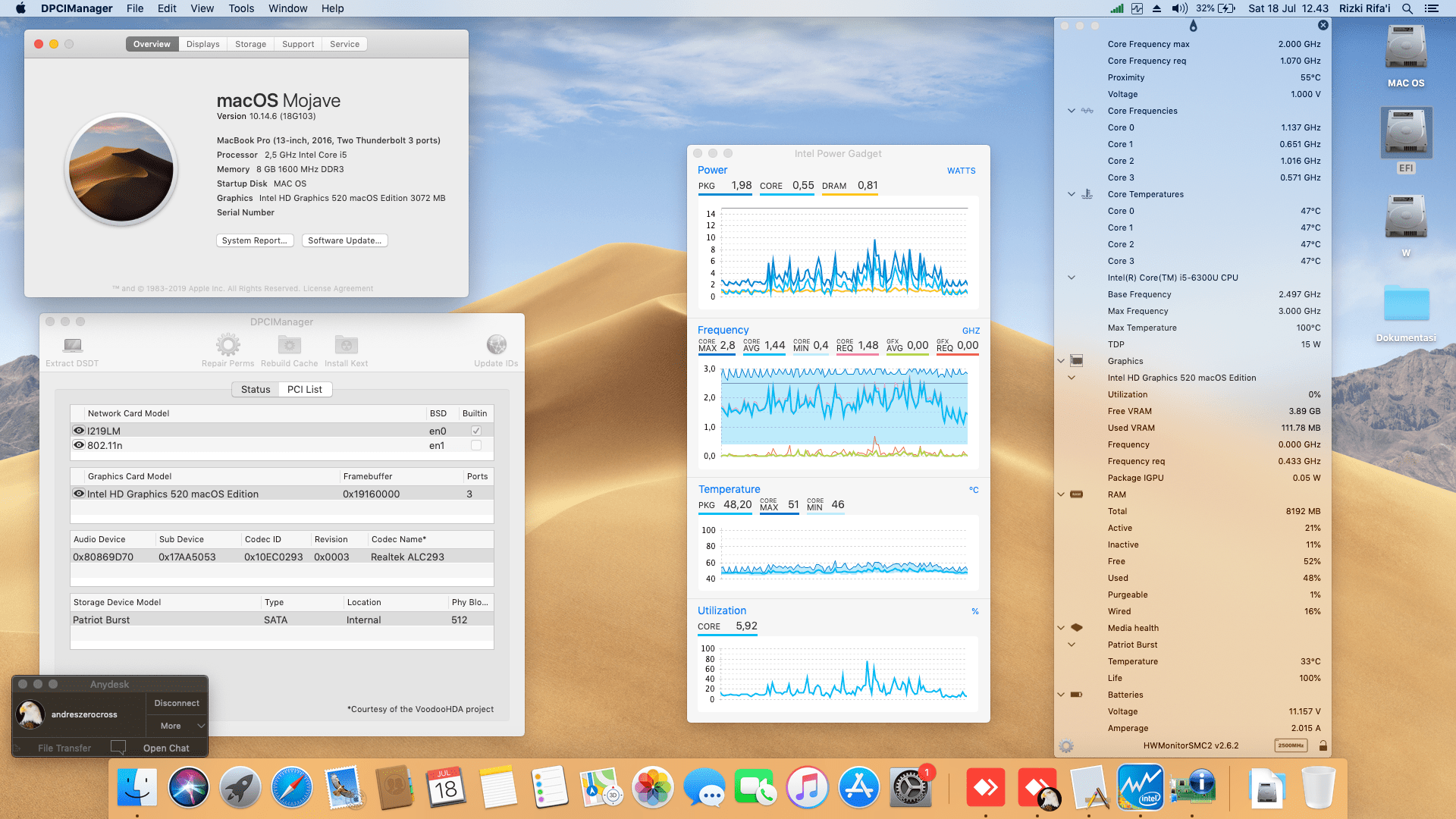Screen dimensions: 1456x819
Task: Open Intel Power Gadget in the Dock
Action: click(x=1140, y=789)
